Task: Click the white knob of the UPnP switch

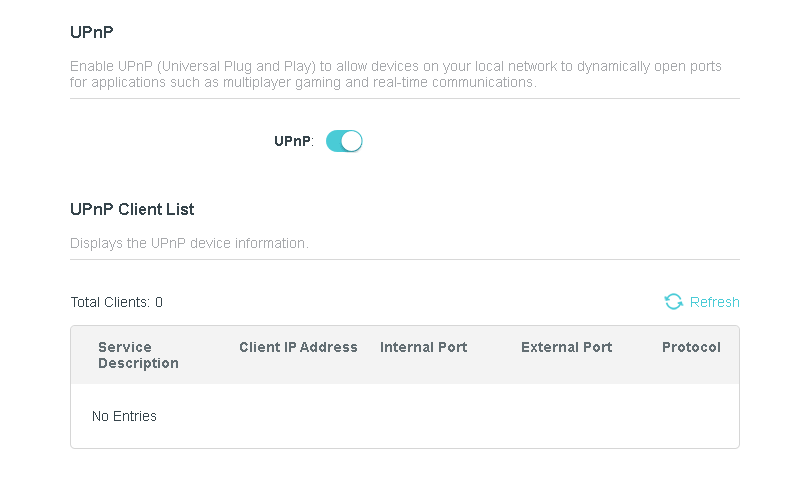Action: click(352, 141)
